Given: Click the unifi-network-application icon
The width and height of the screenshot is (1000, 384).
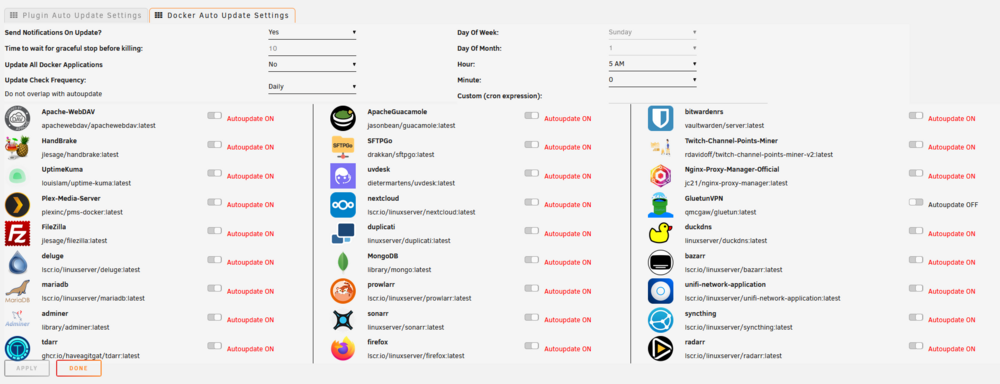Looking at the screenshot, I should (x=660, y=291).
